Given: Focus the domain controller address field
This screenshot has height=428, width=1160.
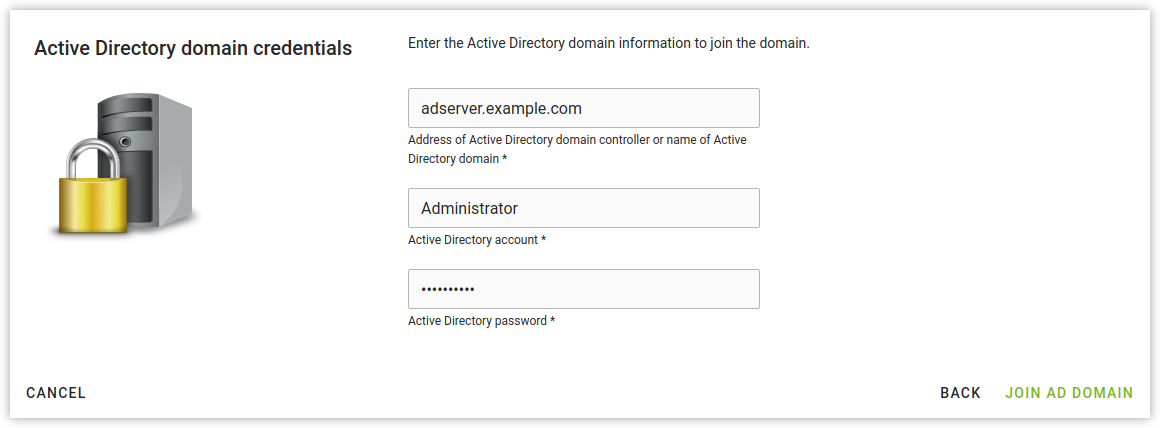Looking at the screenshot, I should pos(583,108).
